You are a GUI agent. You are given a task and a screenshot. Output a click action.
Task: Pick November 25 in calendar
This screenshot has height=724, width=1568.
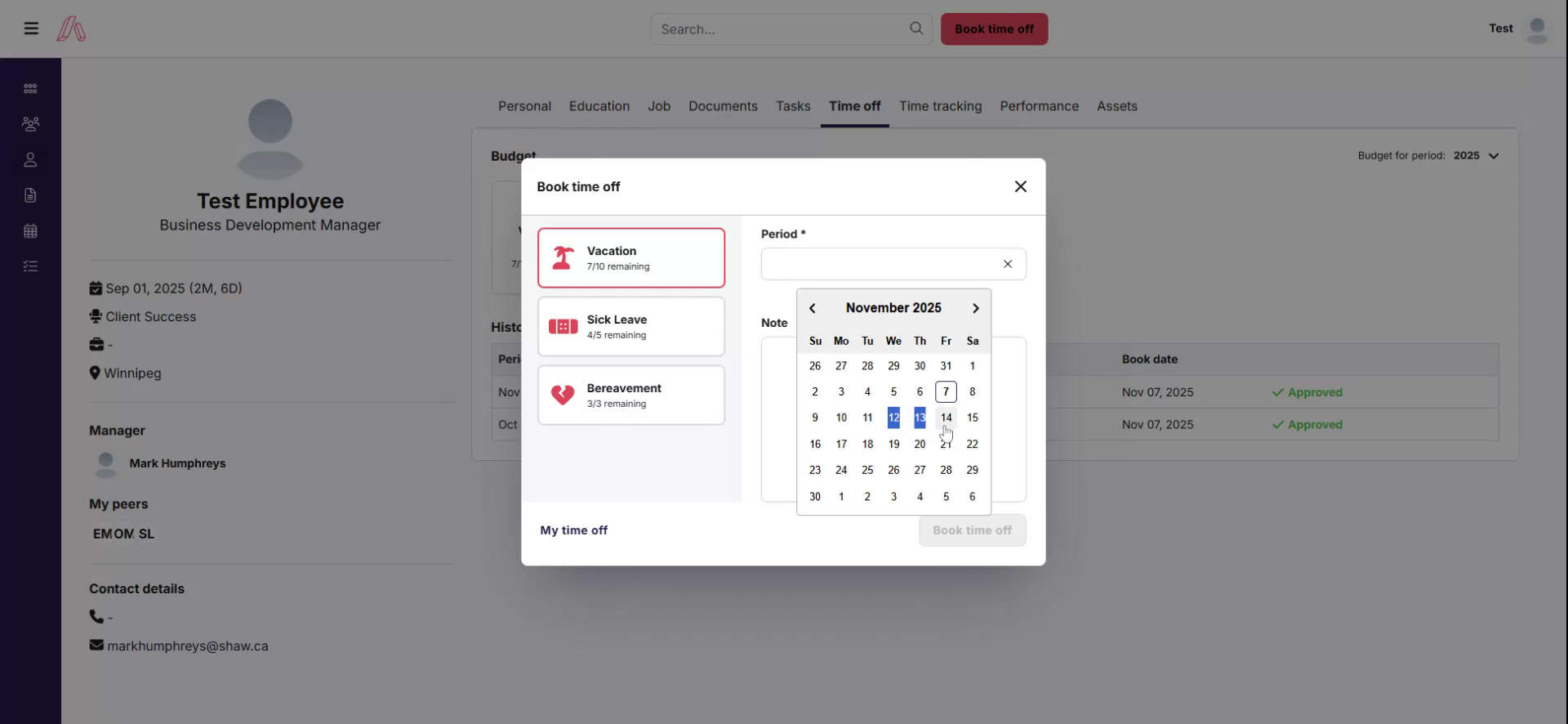pos(867,470)
